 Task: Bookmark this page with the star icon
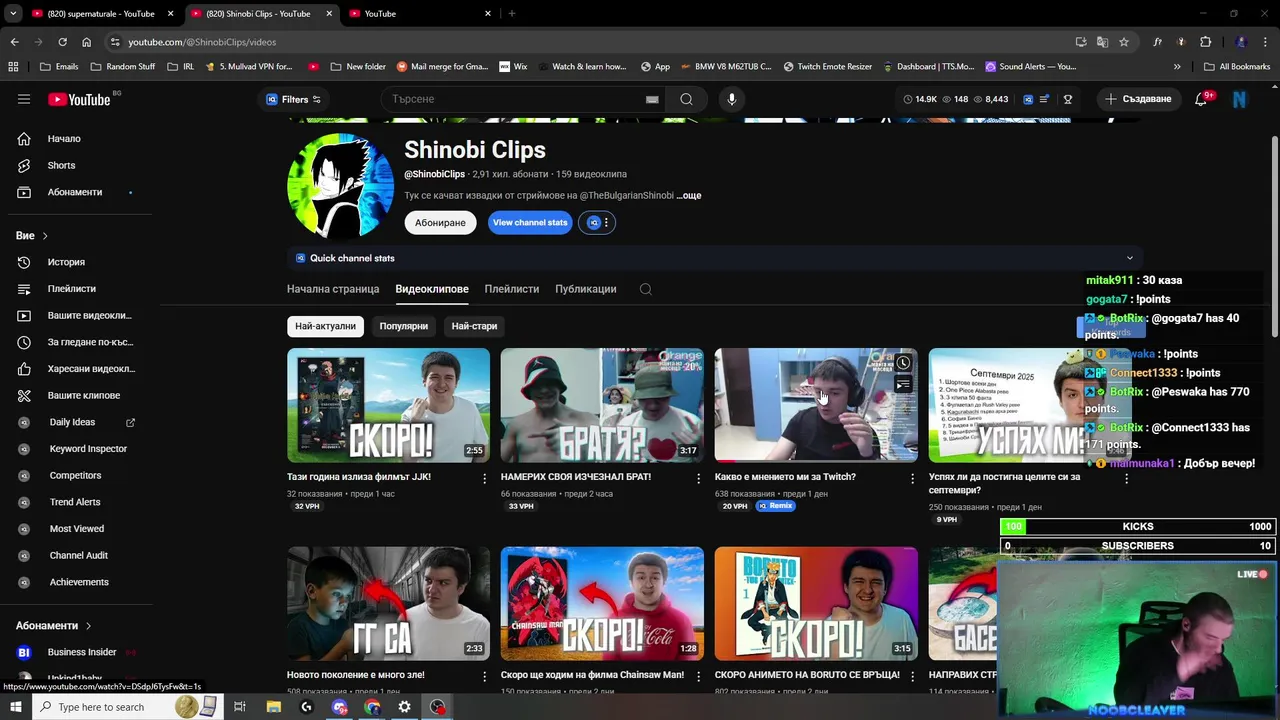tap(1124, 42)
